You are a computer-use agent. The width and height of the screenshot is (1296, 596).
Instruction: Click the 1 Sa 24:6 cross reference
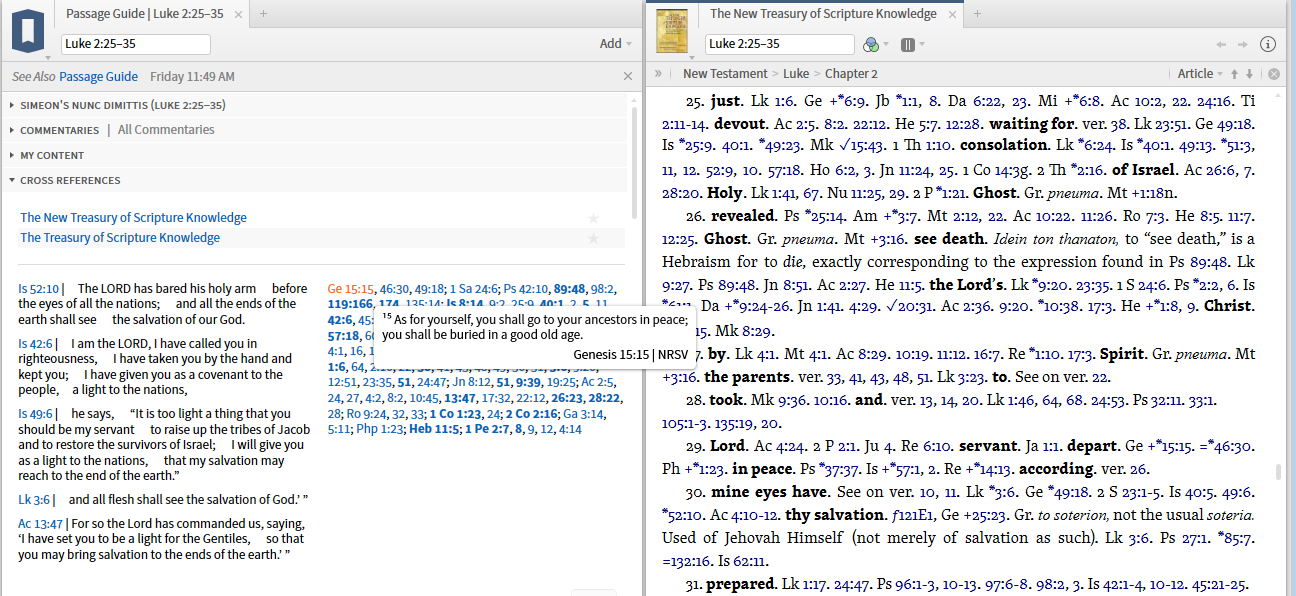(473, 289)
